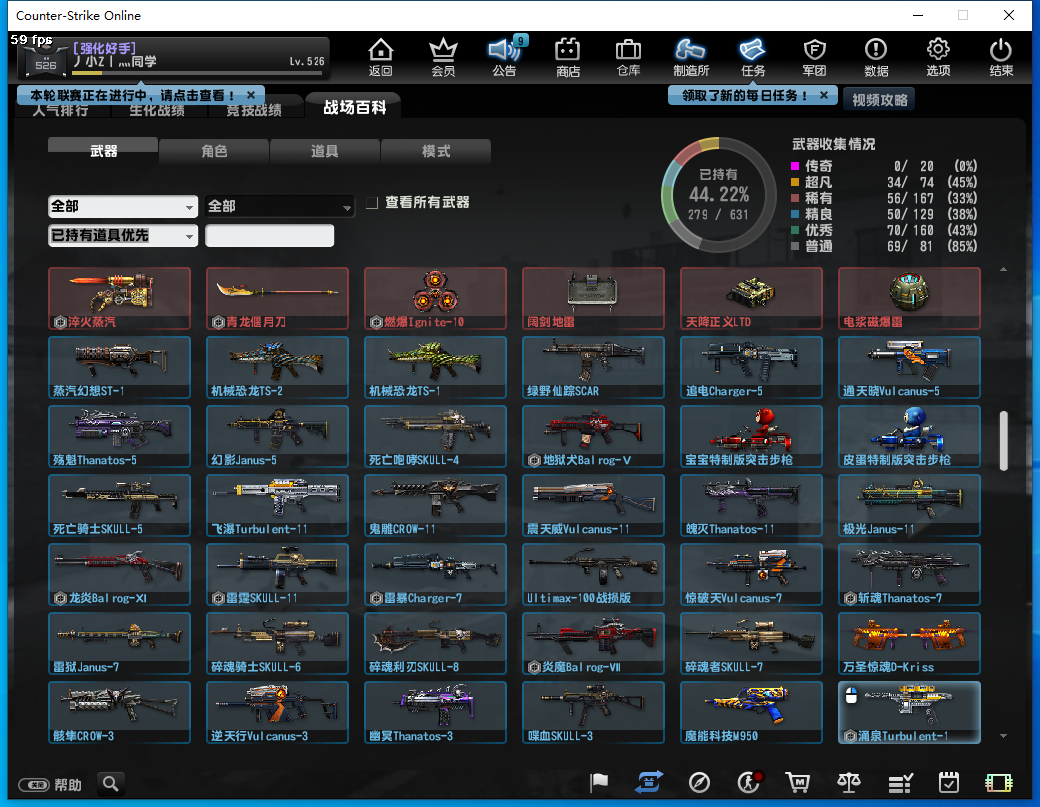Switch to the 角色 tab
The width and height of the screenshot is (1040, 807).
pos(214,151)
